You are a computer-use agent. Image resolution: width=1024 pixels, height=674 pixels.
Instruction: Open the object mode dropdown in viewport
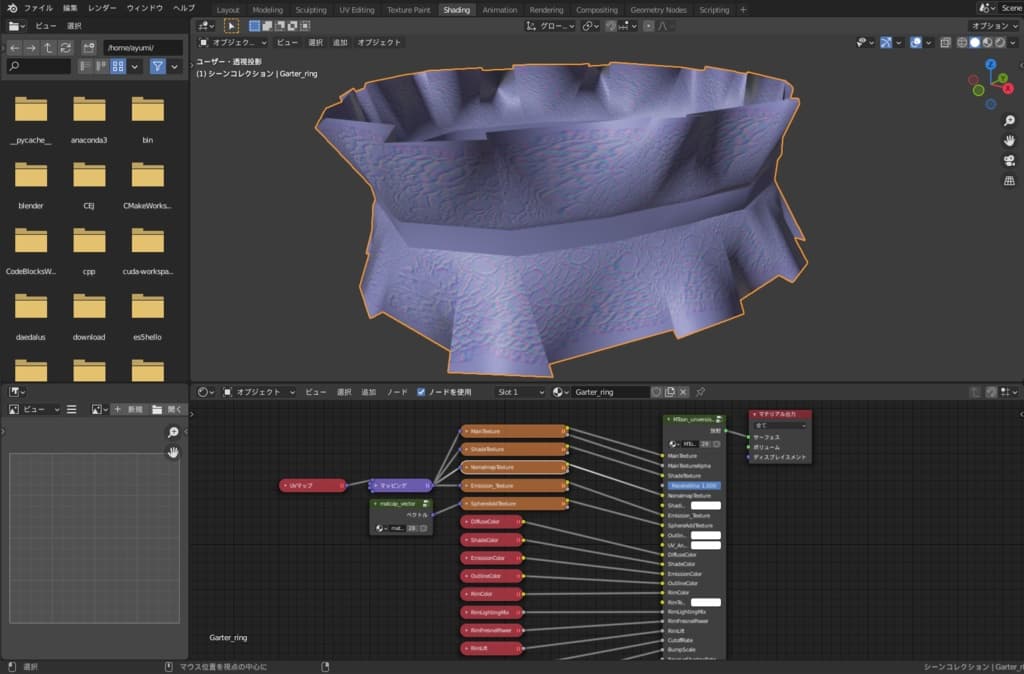pos(233,43)
